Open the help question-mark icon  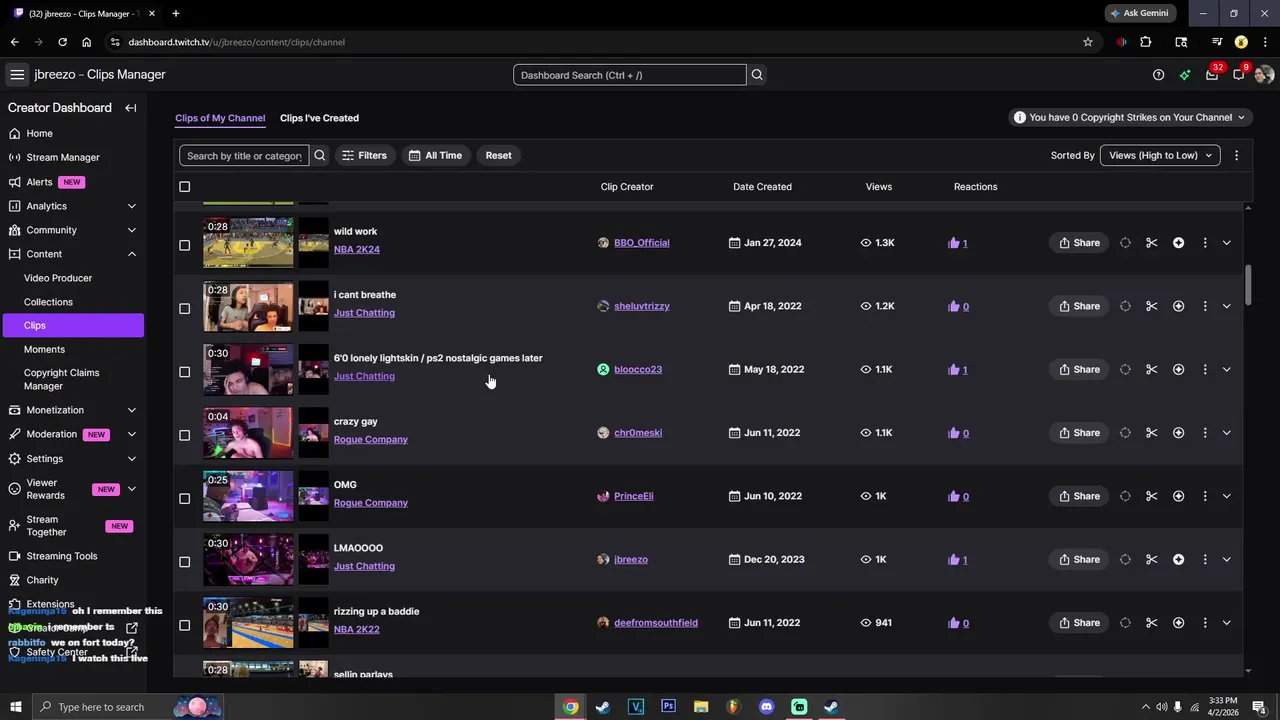1158,75
